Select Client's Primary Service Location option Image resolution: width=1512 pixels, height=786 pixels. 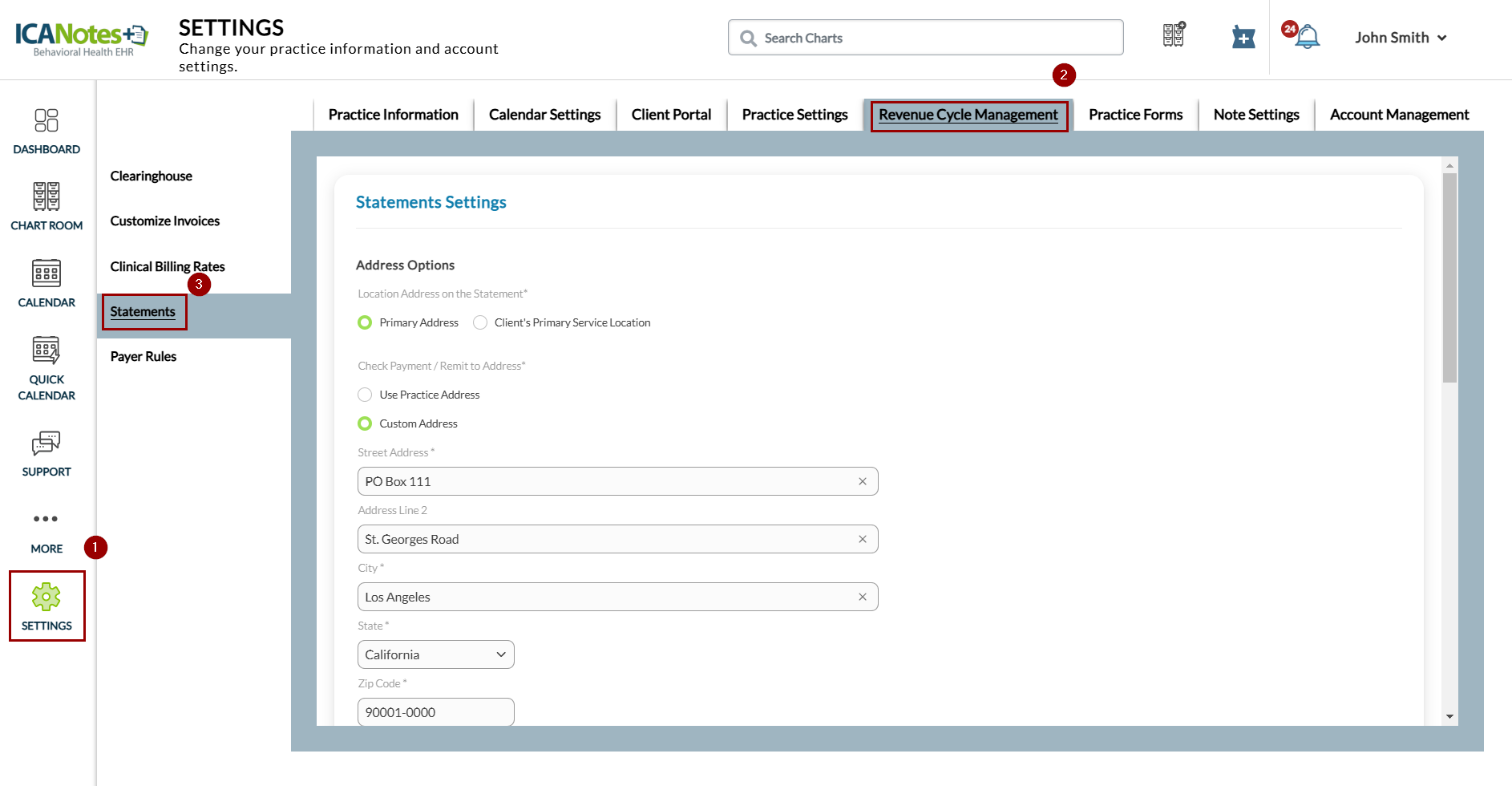coord(480,322)
